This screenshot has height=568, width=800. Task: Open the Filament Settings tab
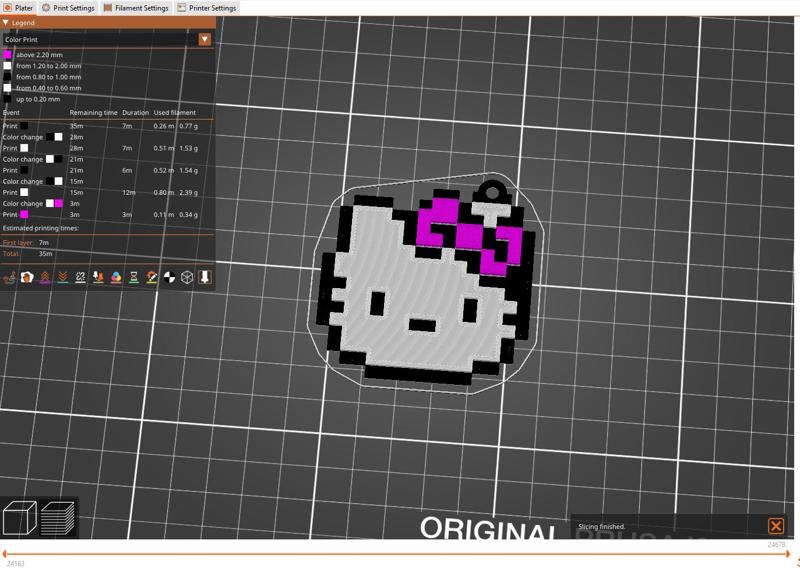(136, 8)
